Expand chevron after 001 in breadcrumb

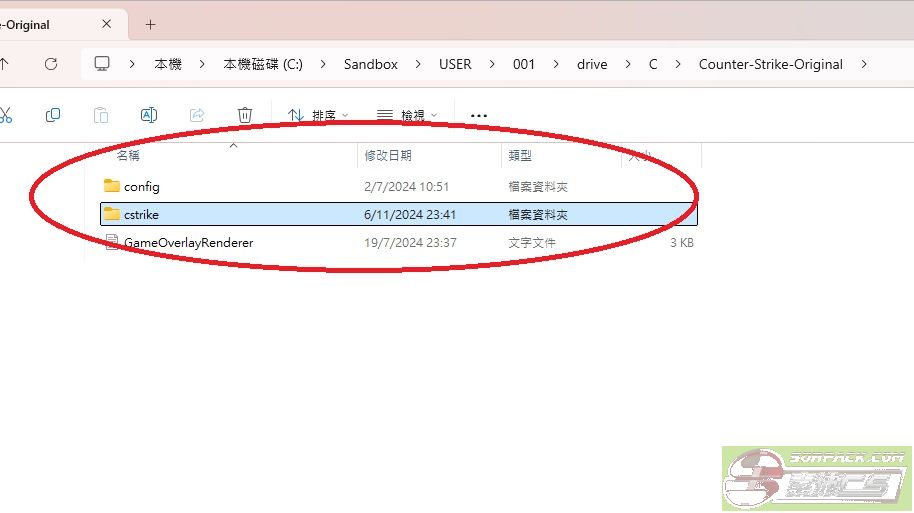point(556,64)
